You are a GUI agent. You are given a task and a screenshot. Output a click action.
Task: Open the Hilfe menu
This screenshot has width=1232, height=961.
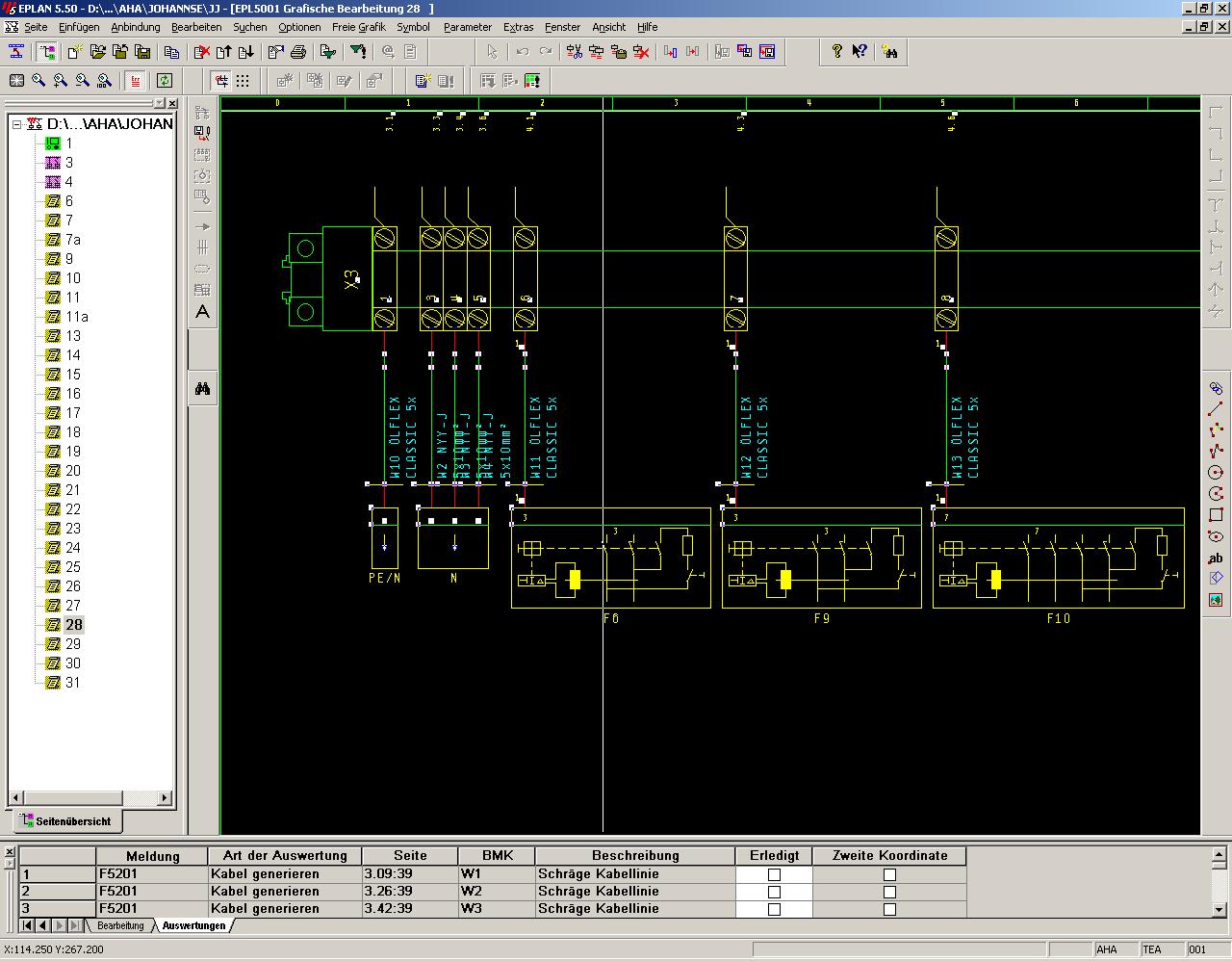tap(648, 27)
